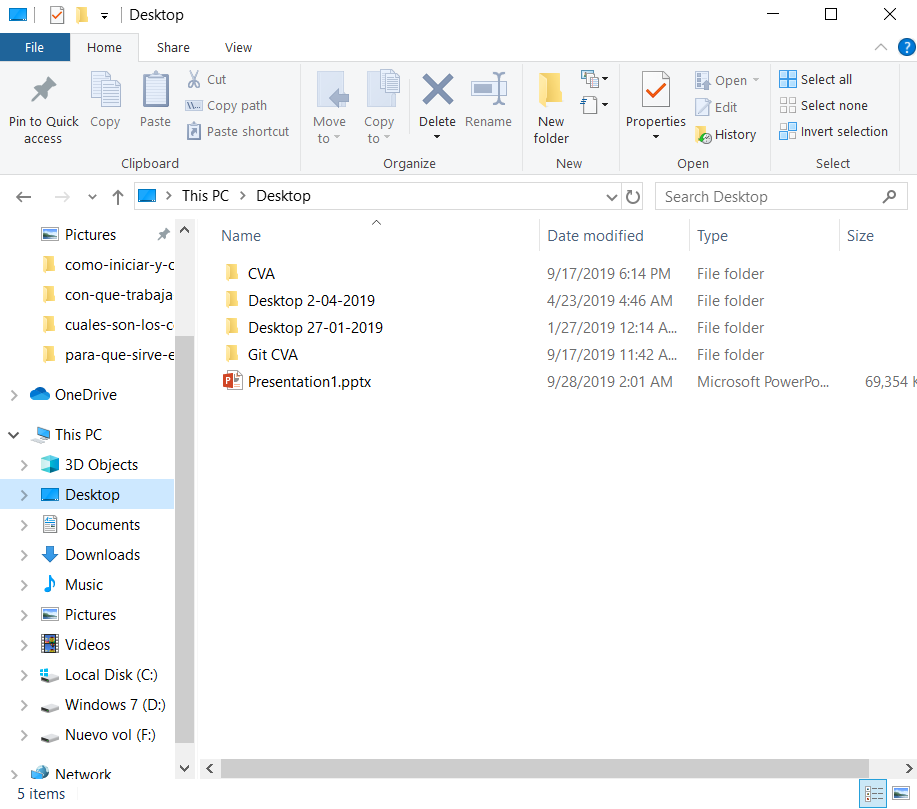Image resolution: width=917 pixels, height=809 pixels.
Task: Switch to Large icons view in status bar
Action: coord(901,793)
